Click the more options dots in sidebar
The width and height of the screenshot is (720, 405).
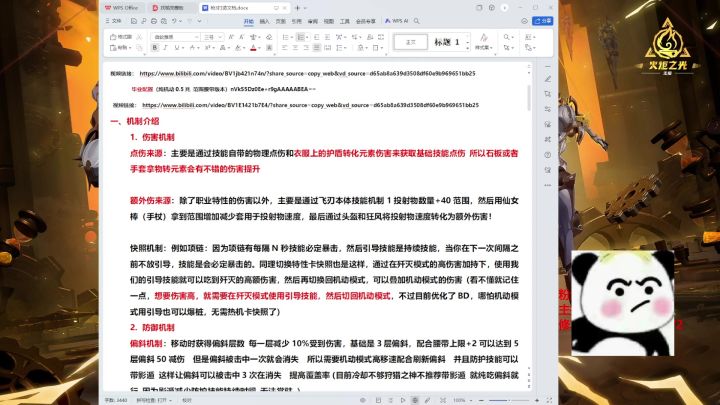click(x=548, y=185)
